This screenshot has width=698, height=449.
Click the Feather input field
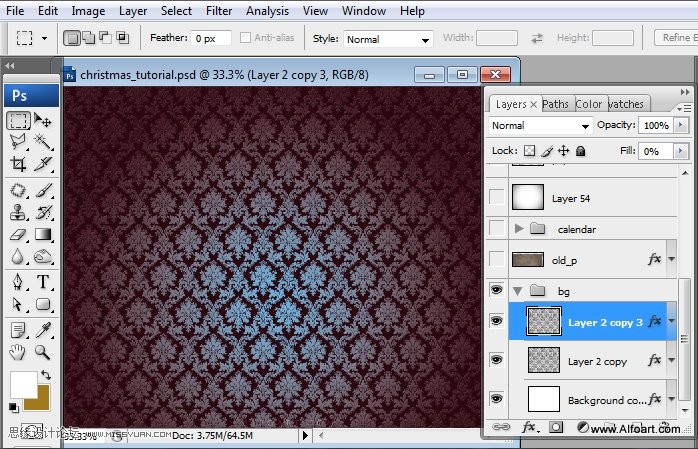click(x=211, y=38)
